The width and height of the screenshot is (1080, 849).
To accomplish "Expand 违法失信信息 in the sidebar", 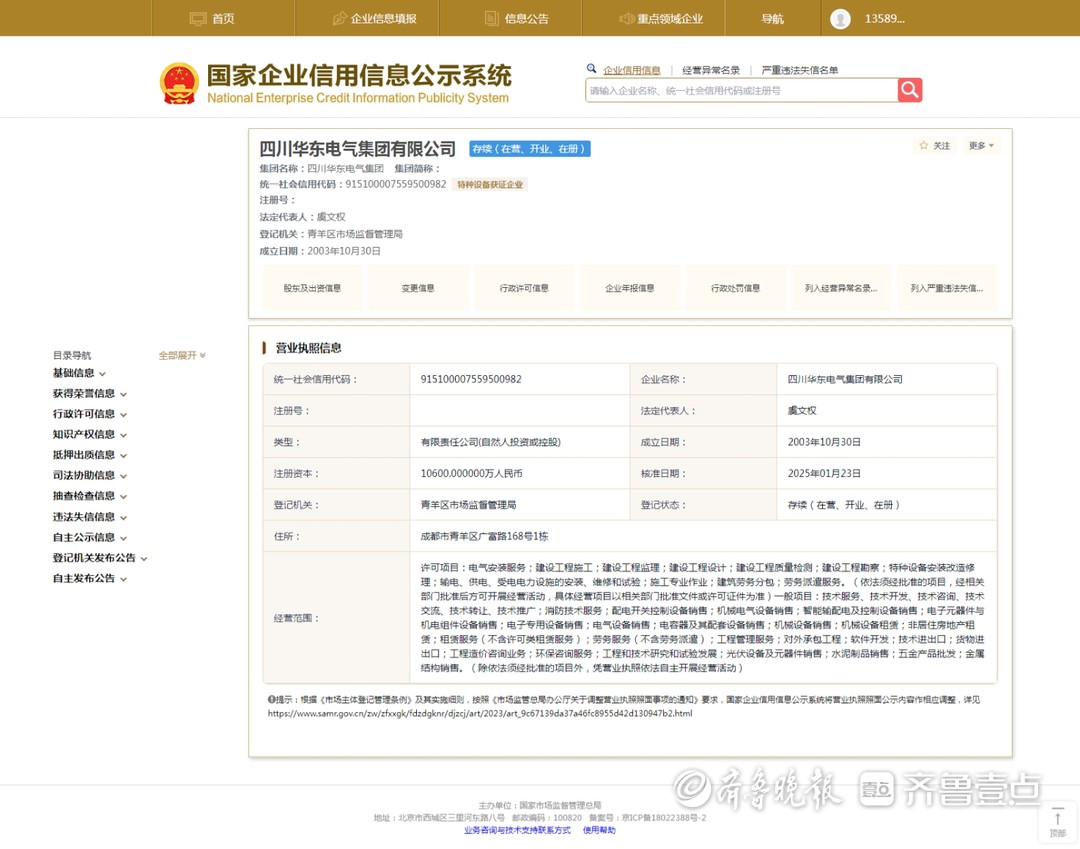I will click(90, 517).
